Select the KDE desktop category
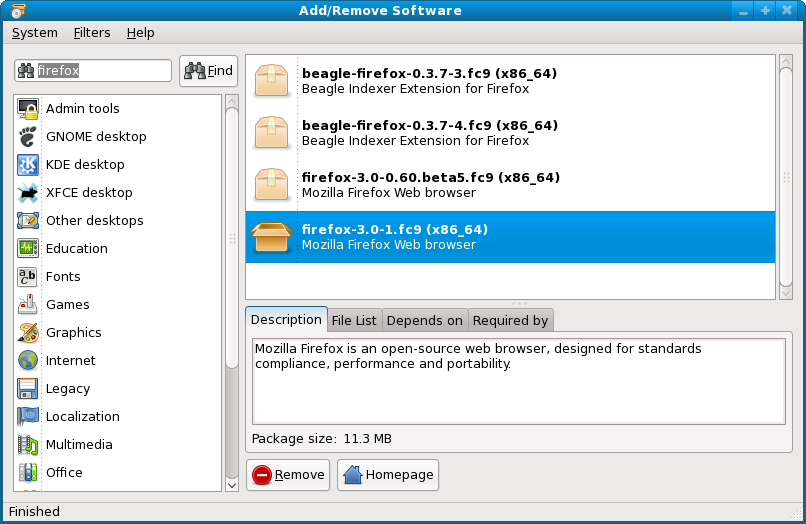806x524 pixels. point(118,165)
